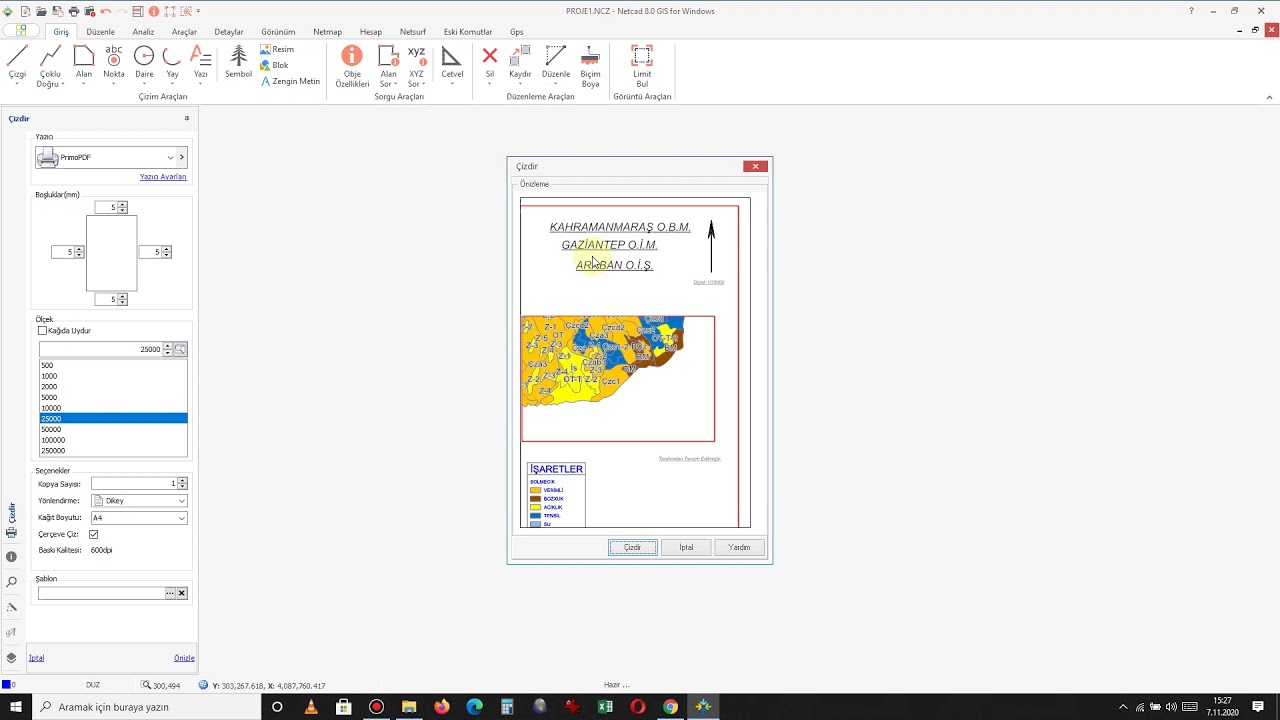
Task: Select scale 10000 in the list
Action: coord(113,408)
